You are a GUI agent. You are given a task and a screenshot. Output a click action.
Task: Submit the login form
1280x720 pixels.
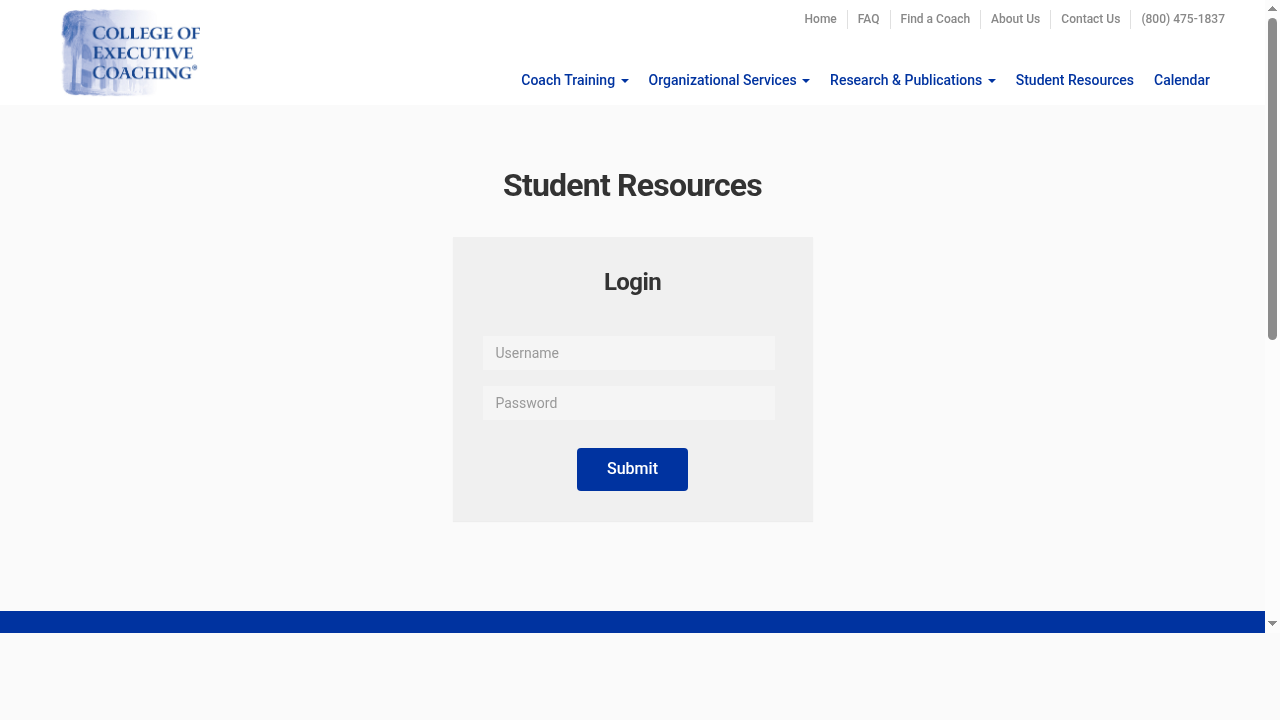[632, 469]
